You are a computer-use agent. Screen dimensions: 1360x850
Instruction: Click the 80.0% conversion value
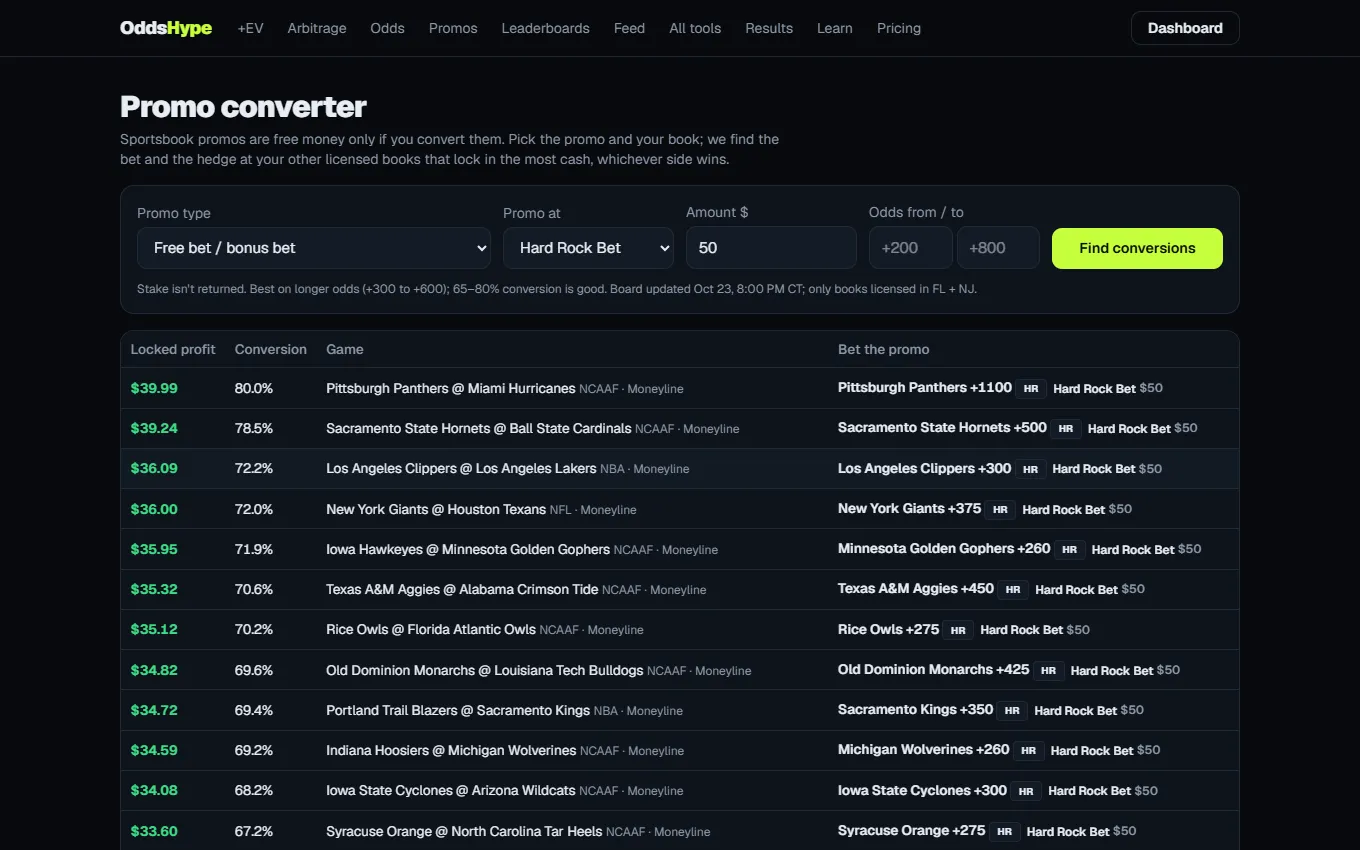254,388
